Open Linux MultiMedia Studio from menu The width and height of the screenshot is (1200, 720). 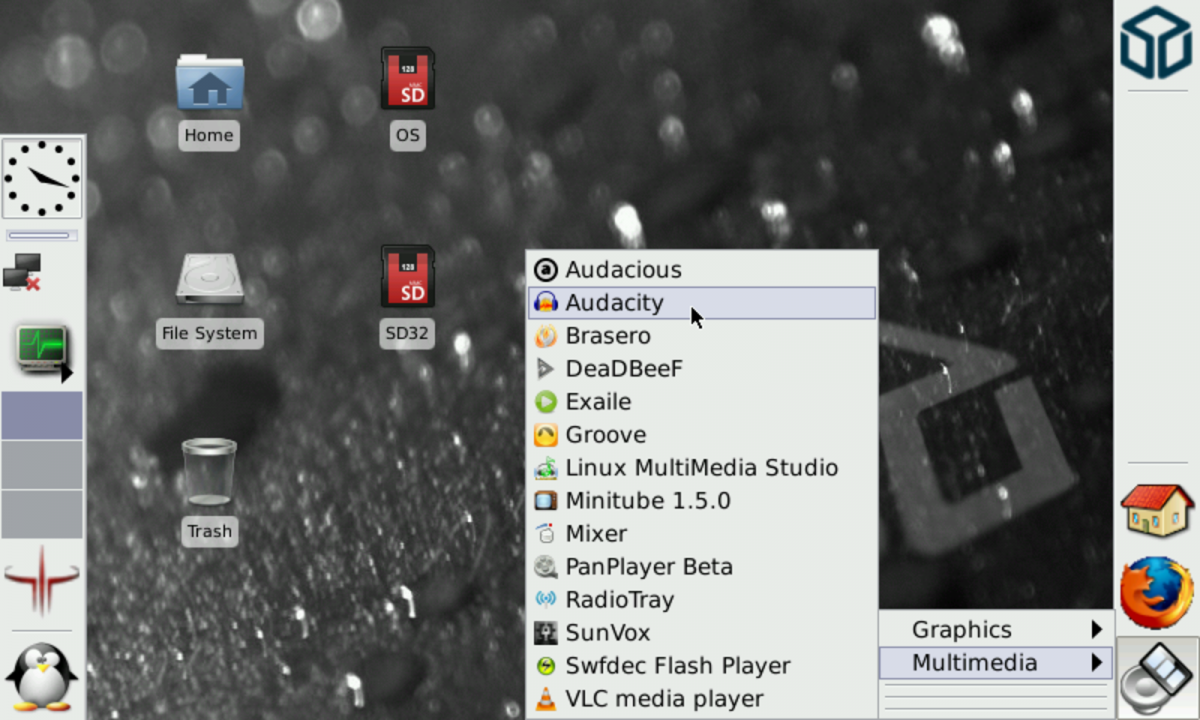(701, 468)
